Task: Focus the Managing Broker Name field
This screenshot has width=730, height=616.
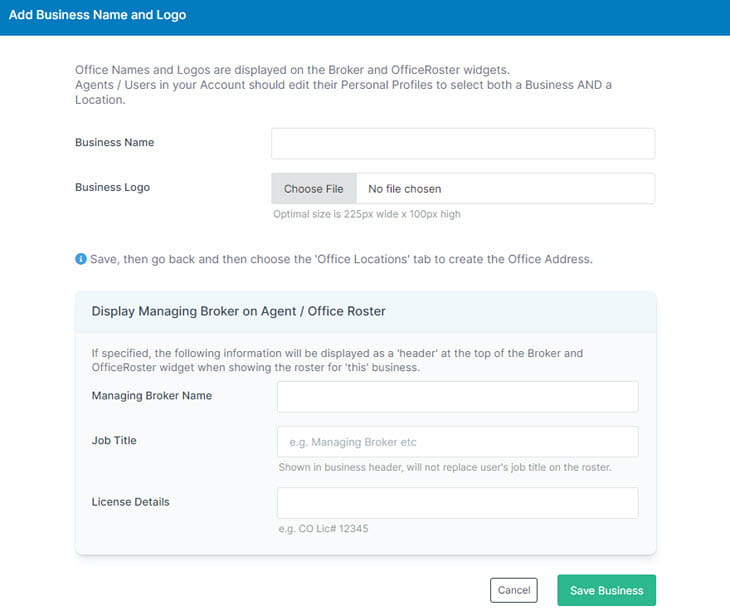Action: point(458,397)
